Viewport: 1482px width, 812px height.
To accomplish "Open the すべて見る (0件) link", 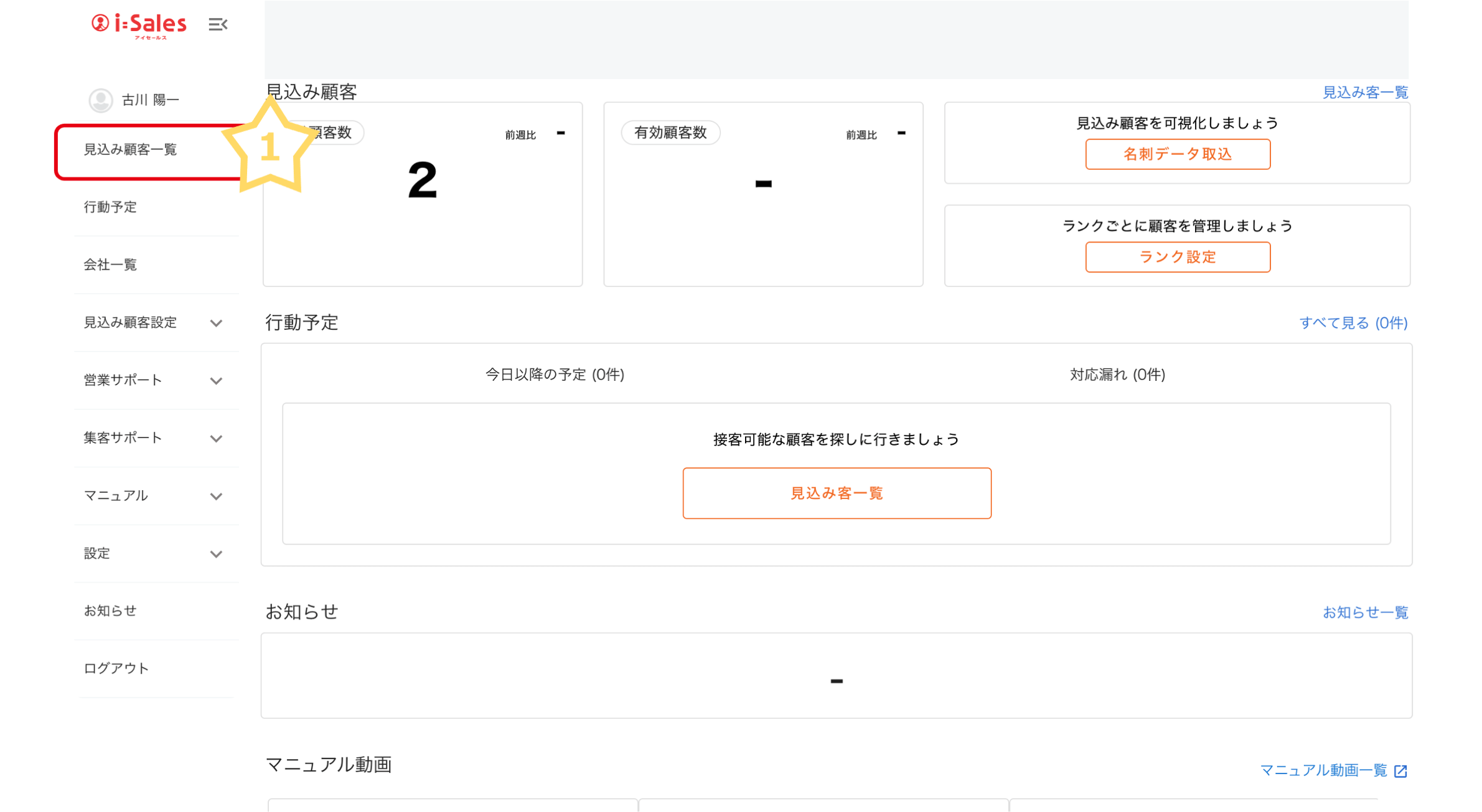I will click(1353, 323).
